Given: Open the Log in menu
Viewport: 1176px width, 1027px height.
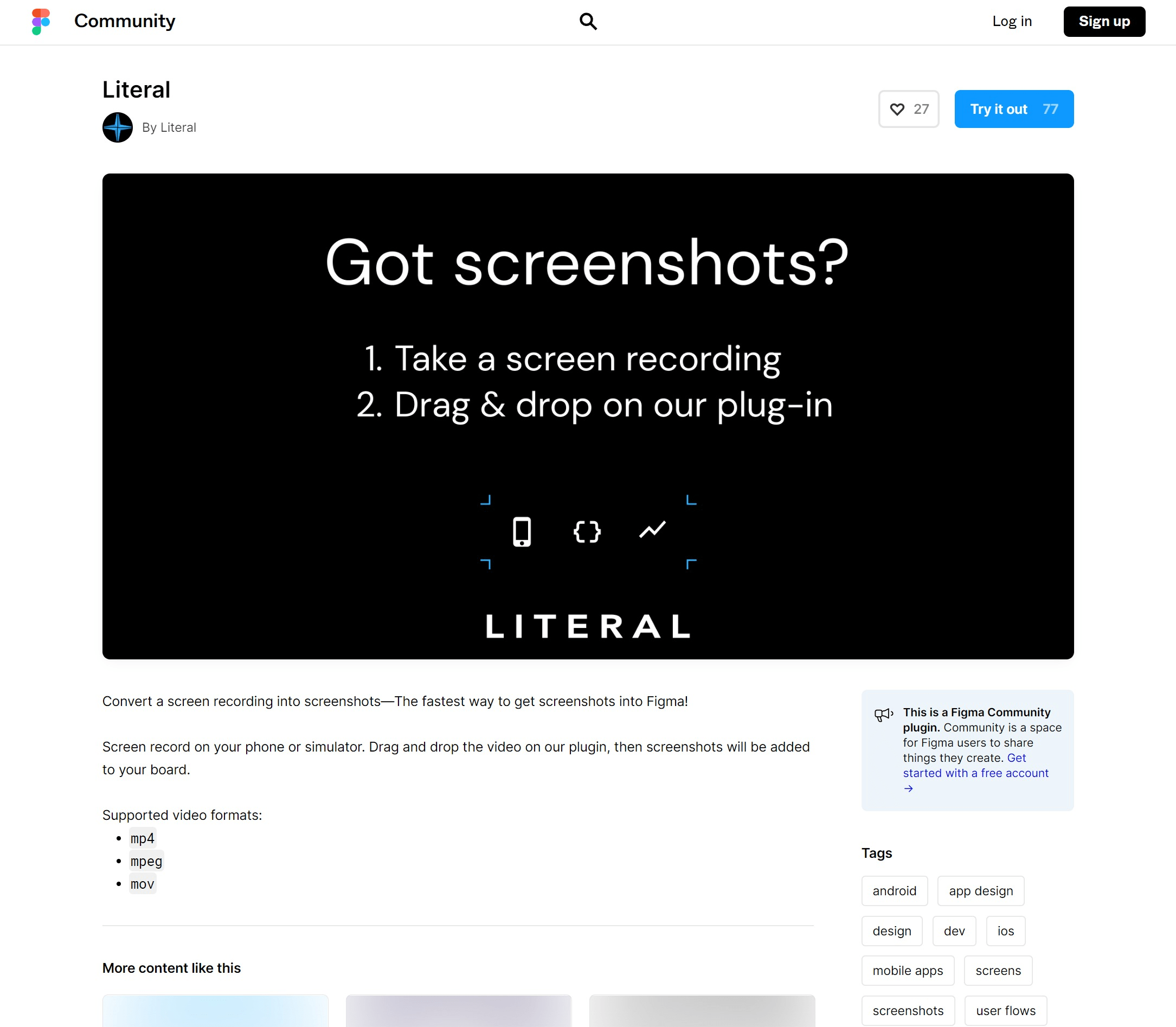Looking at the screenshot, I should [1011, 21].
